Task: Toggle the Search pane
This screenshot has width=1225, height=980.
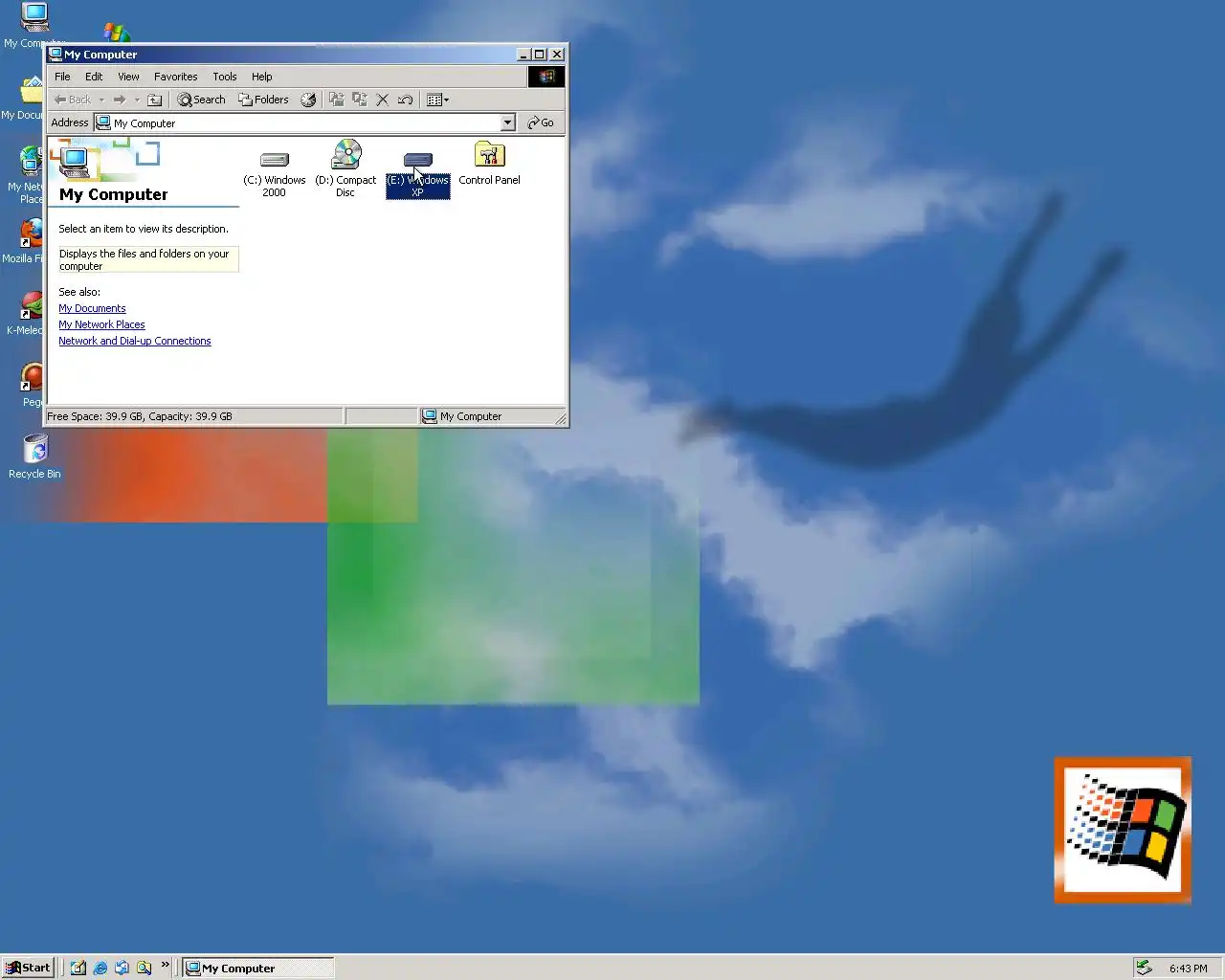Action: (201, 100)
